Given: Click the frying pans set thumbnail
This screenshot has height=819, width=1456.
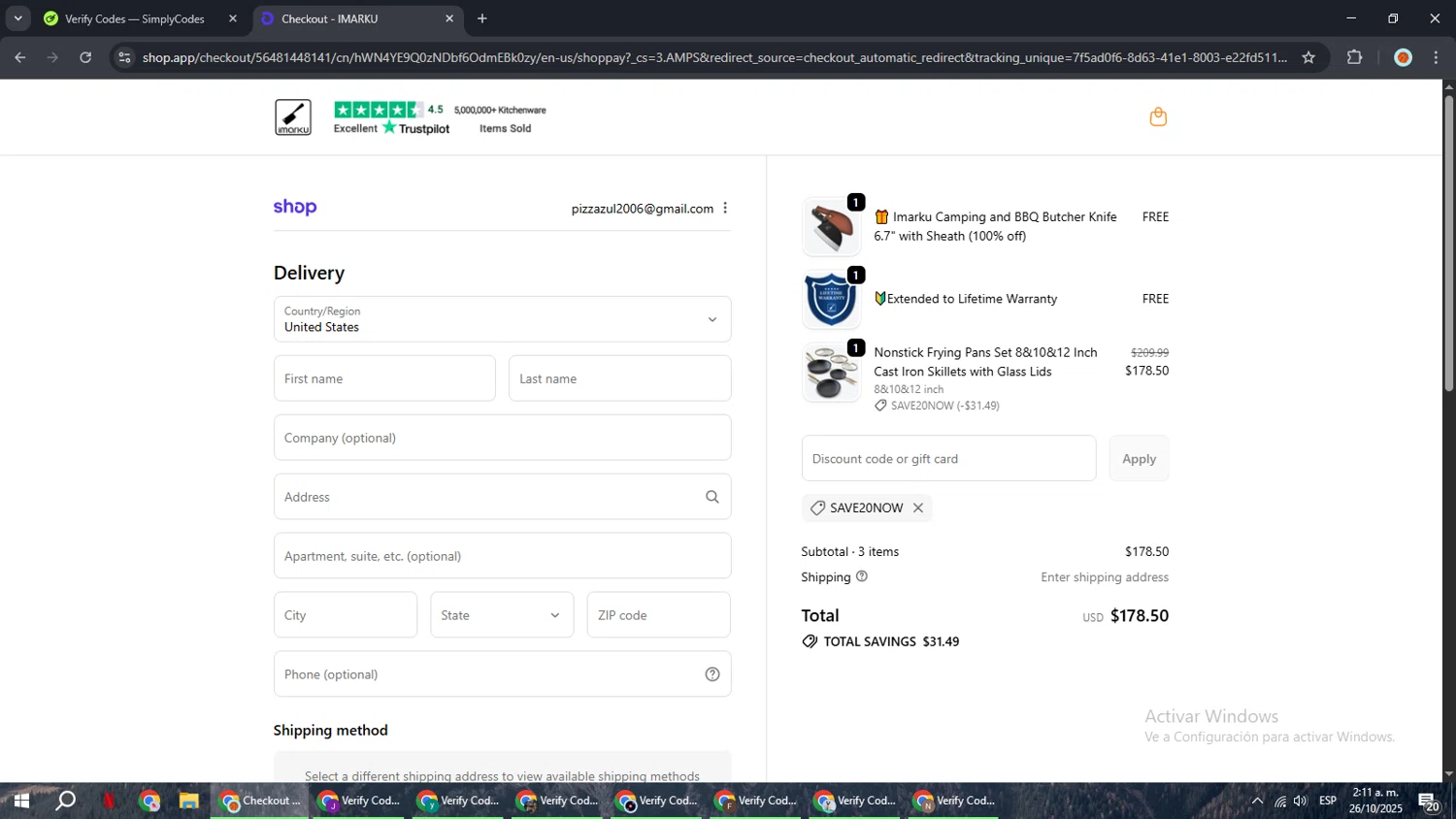Looking at the screenshot, I should [x=831, y=373].
